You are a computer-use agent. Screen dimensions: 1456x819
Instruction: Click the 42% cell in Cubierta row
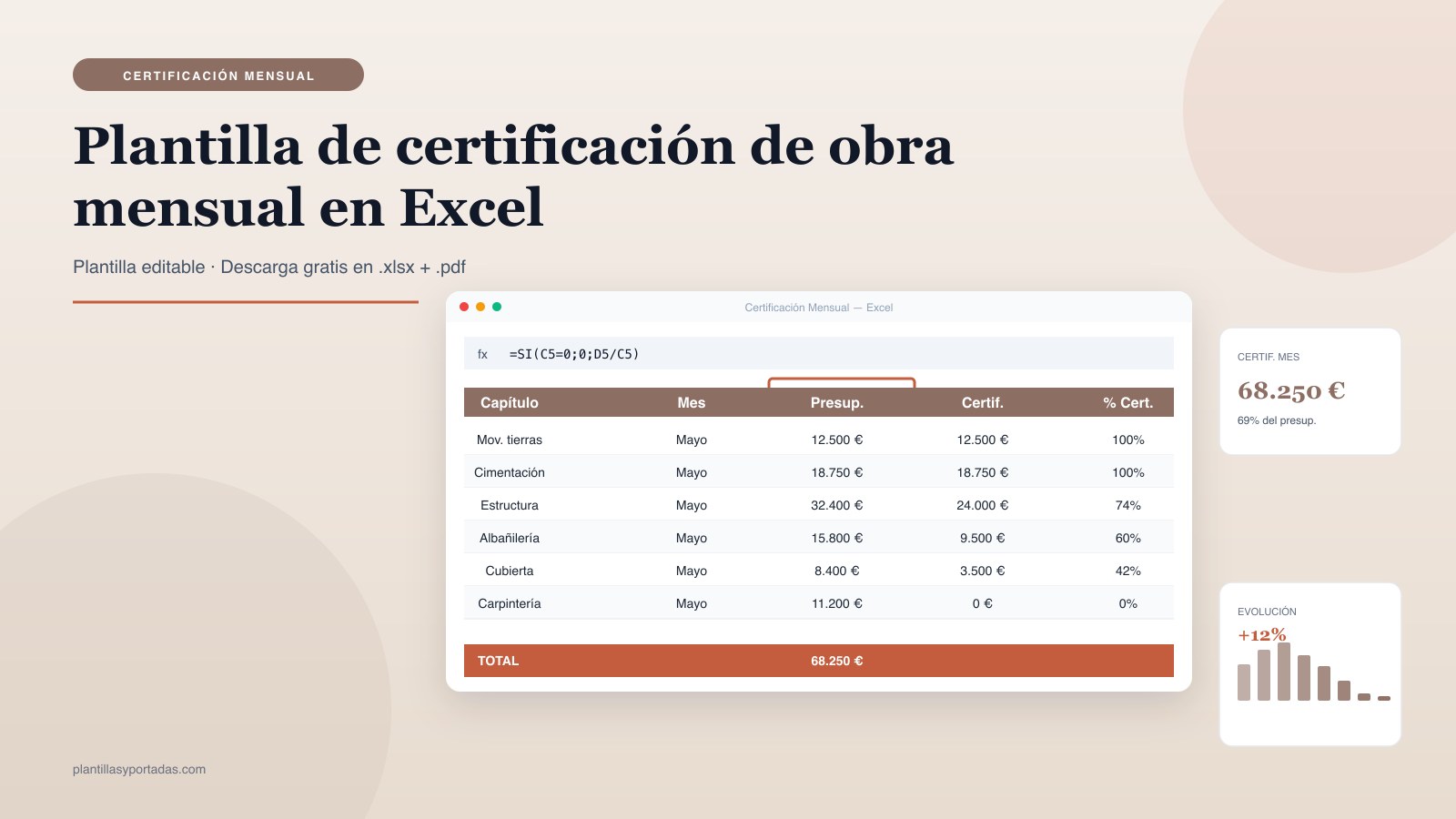(1128, 571)
